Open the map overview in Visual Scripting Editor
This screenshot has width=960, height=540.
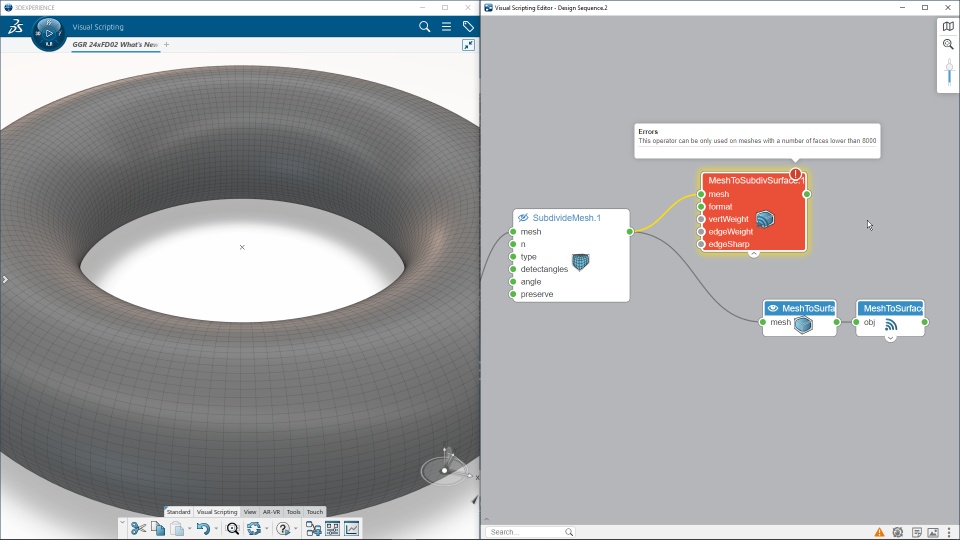coord(948,26)
